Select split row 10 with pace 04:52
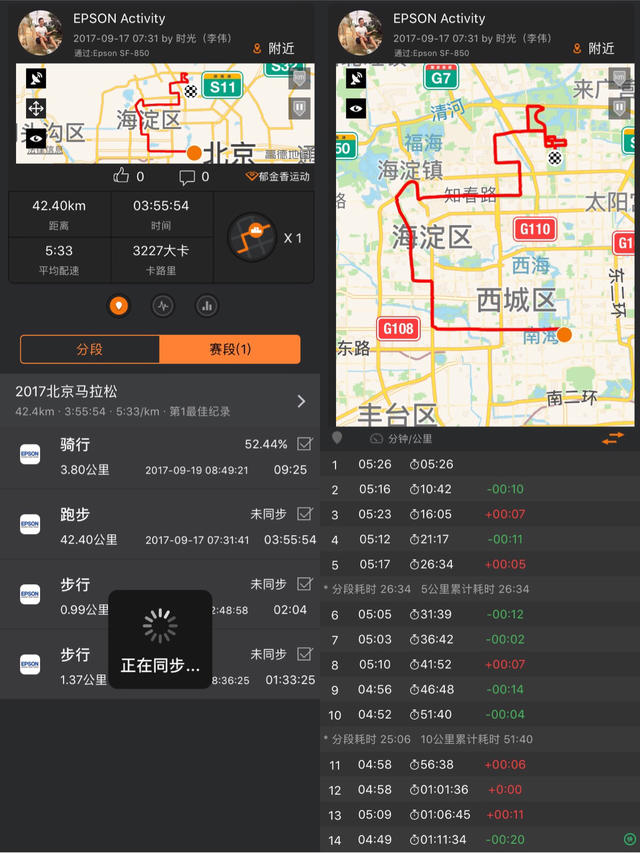The width and height of the screenshot is (640, 853). [480, 715]
